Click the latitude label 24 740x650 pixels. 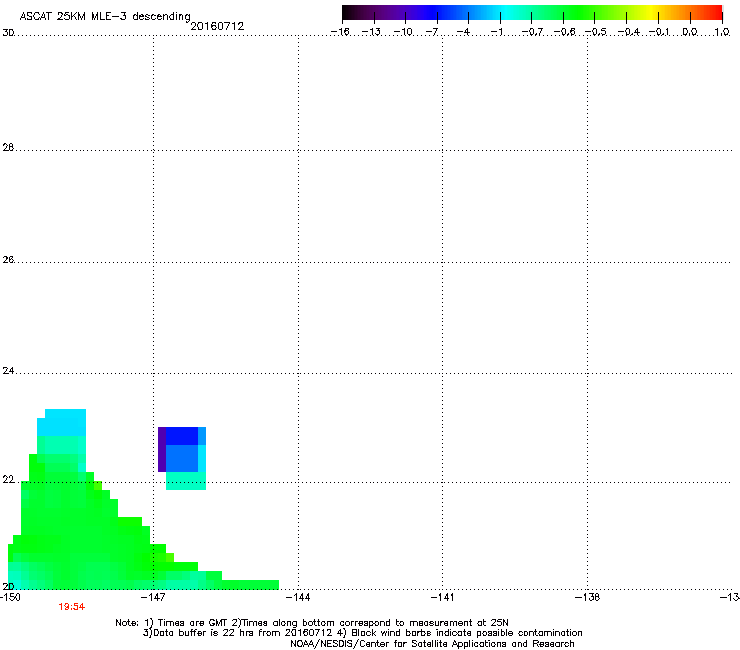[x=8, y=371]
